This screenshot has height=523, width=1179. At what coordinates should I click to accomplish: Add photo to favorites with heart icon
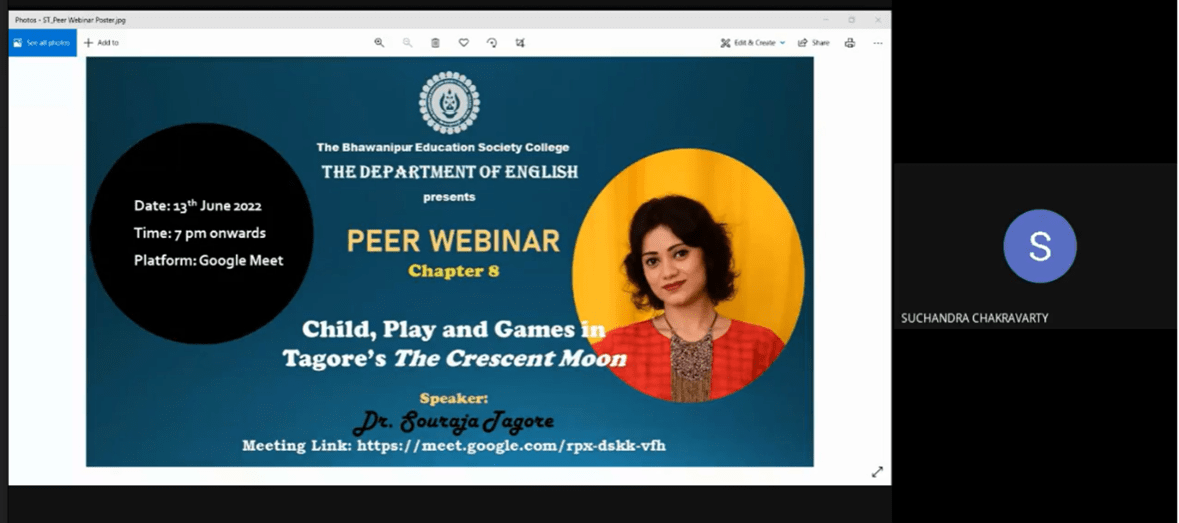coord(463,43)
